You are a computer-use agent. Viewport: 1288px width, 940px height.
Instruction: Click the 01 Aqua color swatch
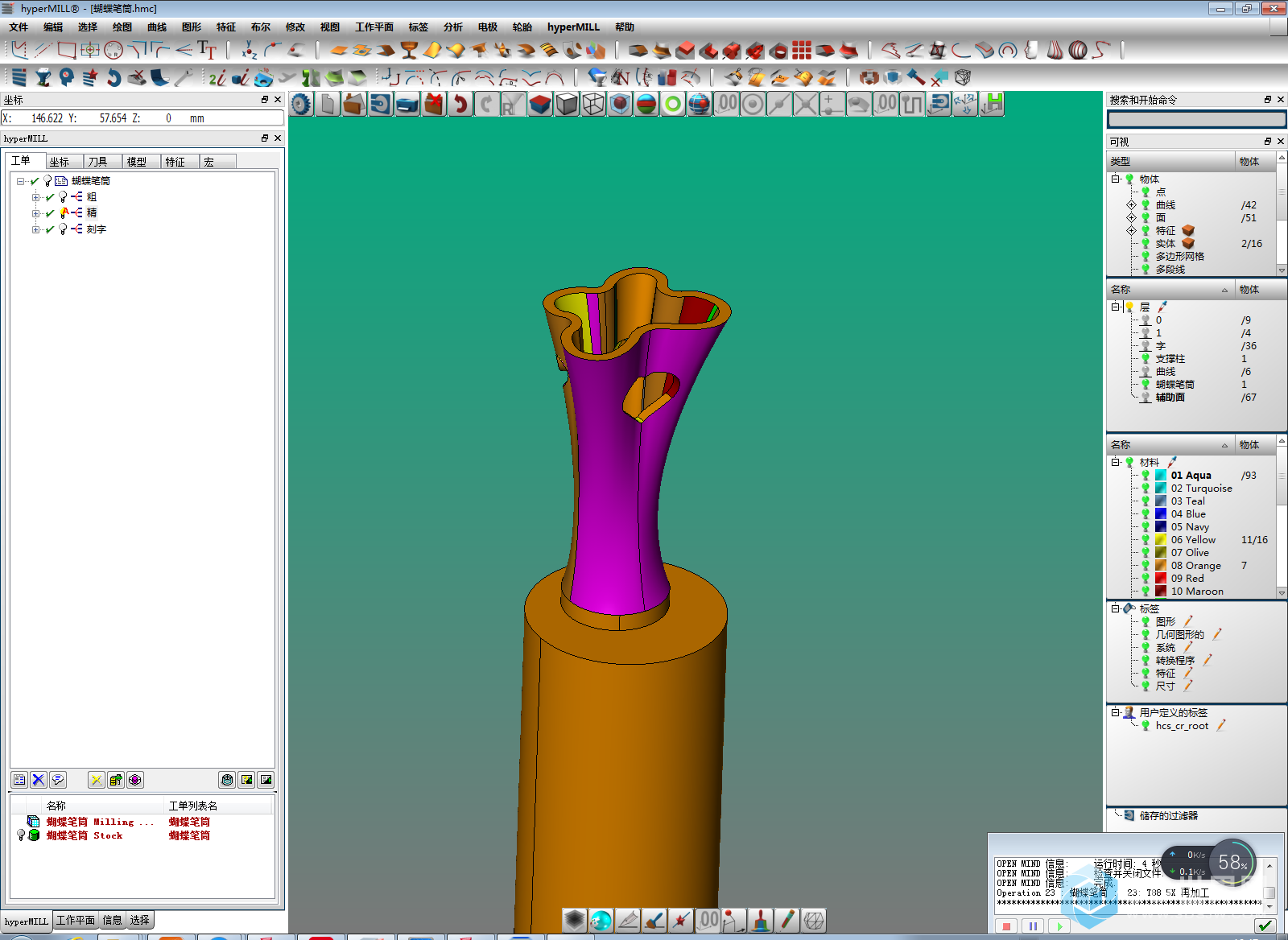click(1161, 476)
